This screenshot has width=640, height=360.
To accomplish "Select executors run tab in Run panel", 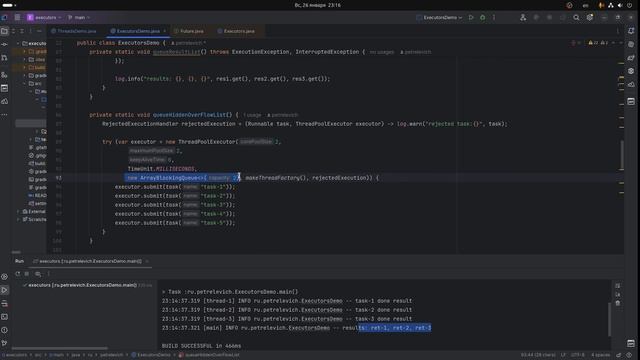I will point(87,261).
